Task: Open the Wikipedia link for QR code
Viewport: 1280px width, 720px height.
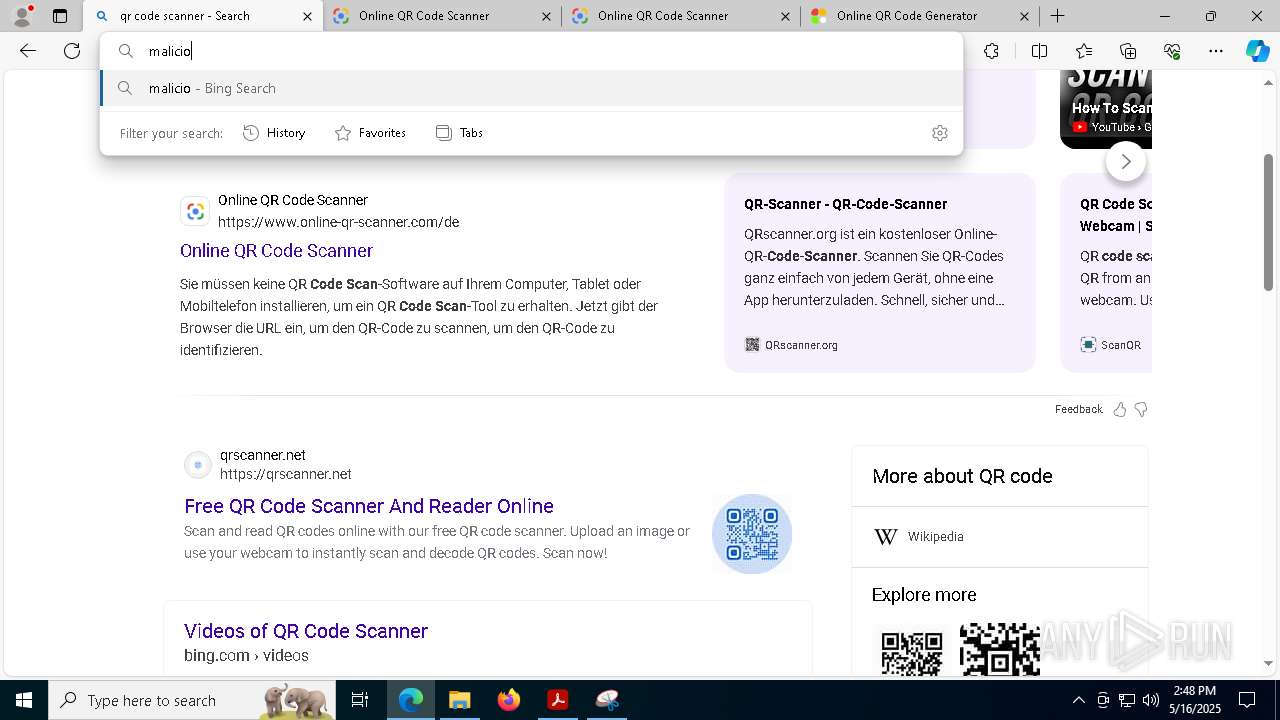Action: point(935,537)
